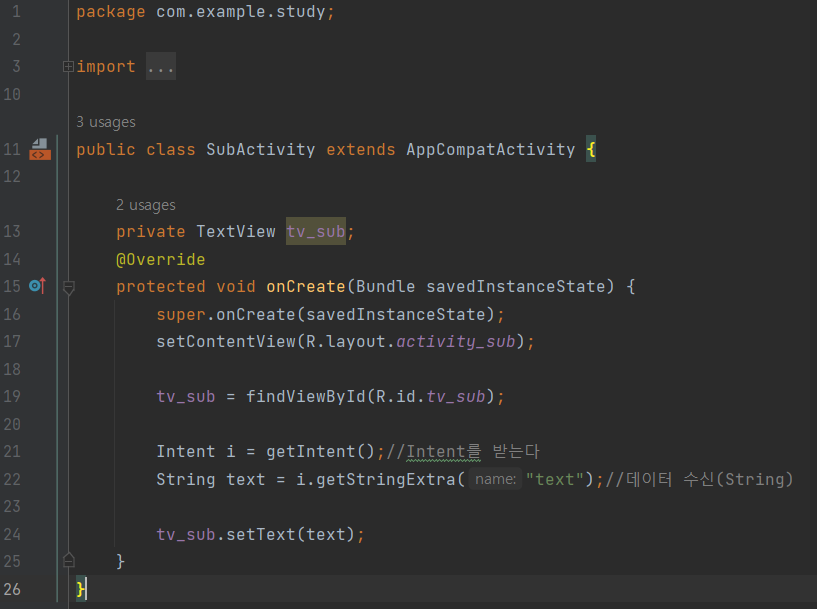Click findViewById call
817x609 pixels.
[x=306, y=397]
